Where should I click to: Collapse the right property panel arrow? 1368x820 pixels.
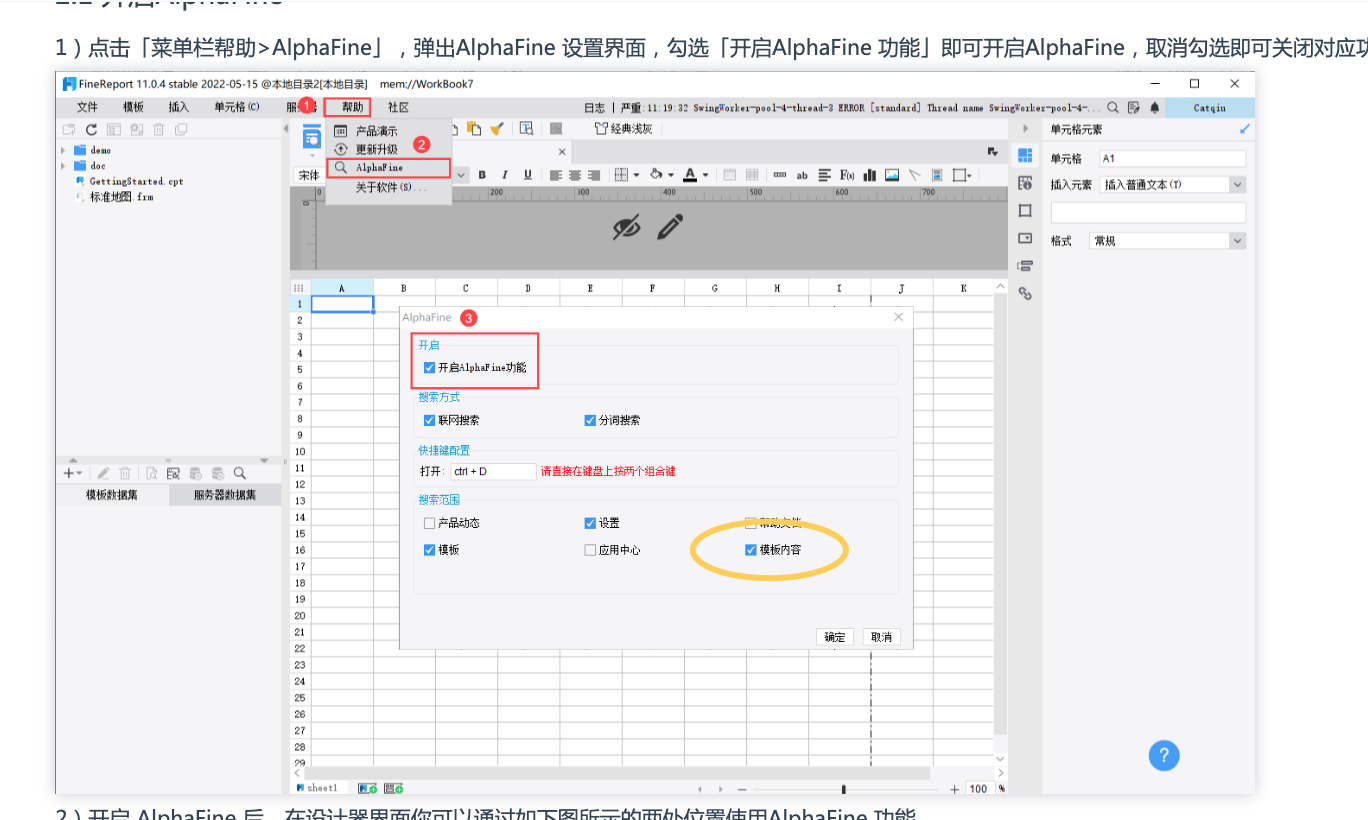pyautogui.click(x=1025, y=129)
